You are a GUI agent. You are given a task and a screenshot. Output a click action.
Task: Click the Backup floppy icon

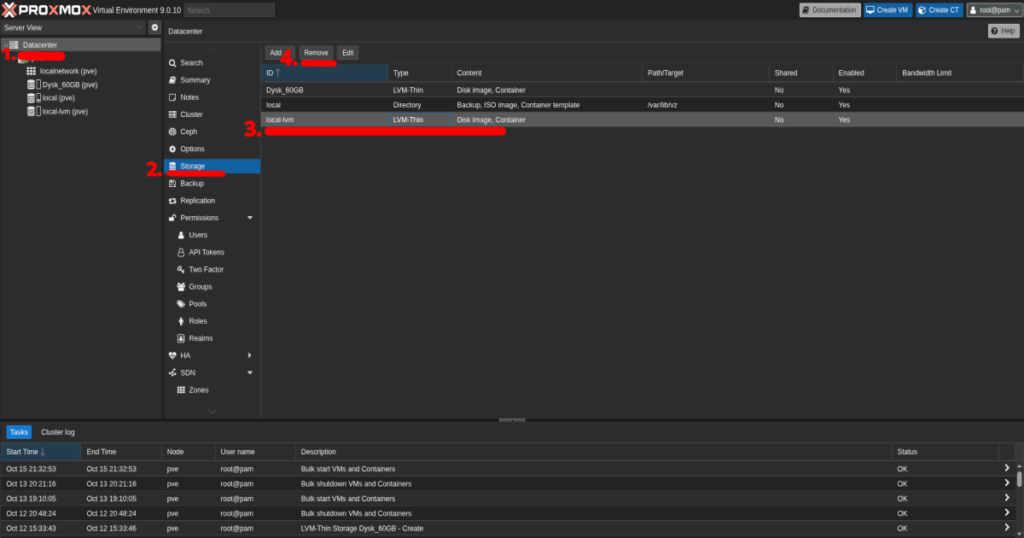172,183
